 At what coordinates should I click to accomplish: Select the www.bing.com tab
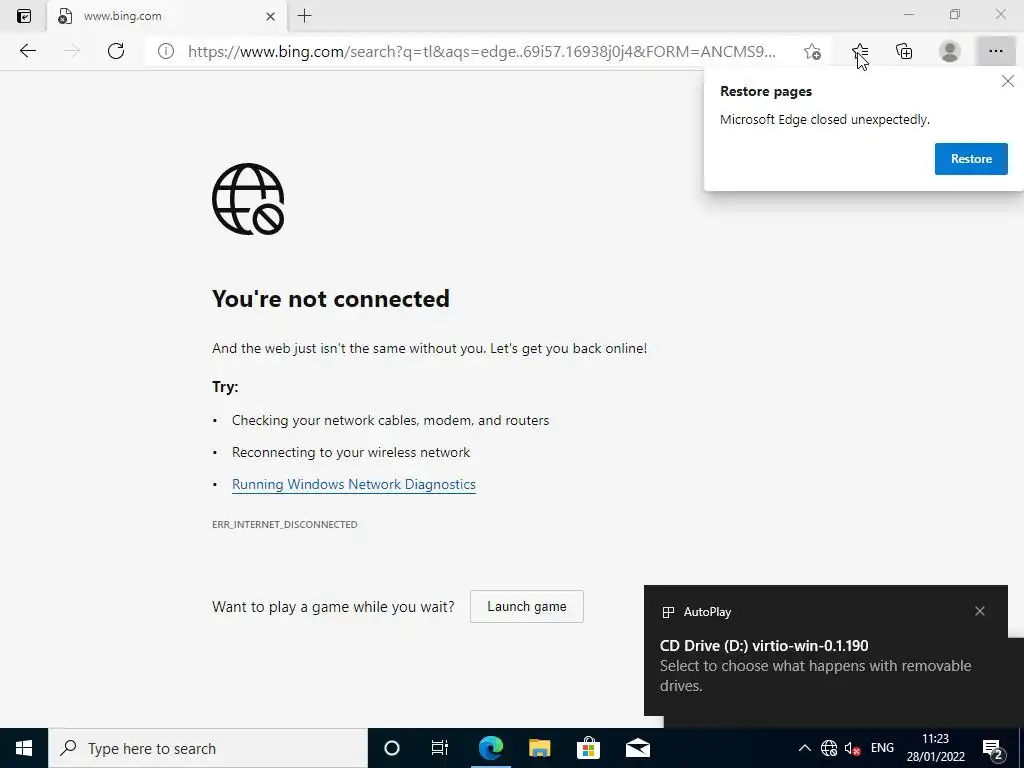tap(167, 16)
